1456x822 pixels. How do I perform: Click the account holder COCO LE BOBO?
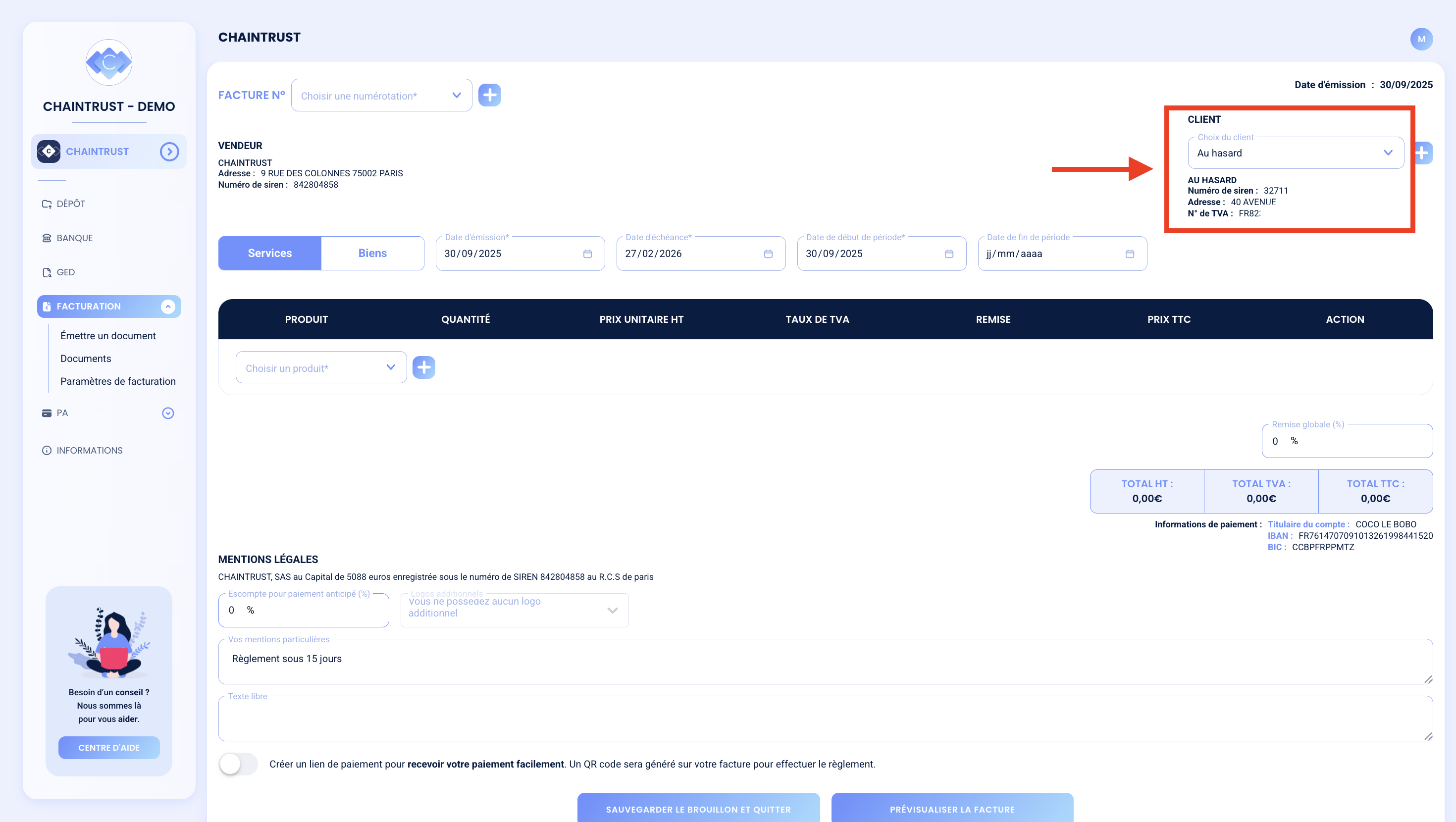1385,524
